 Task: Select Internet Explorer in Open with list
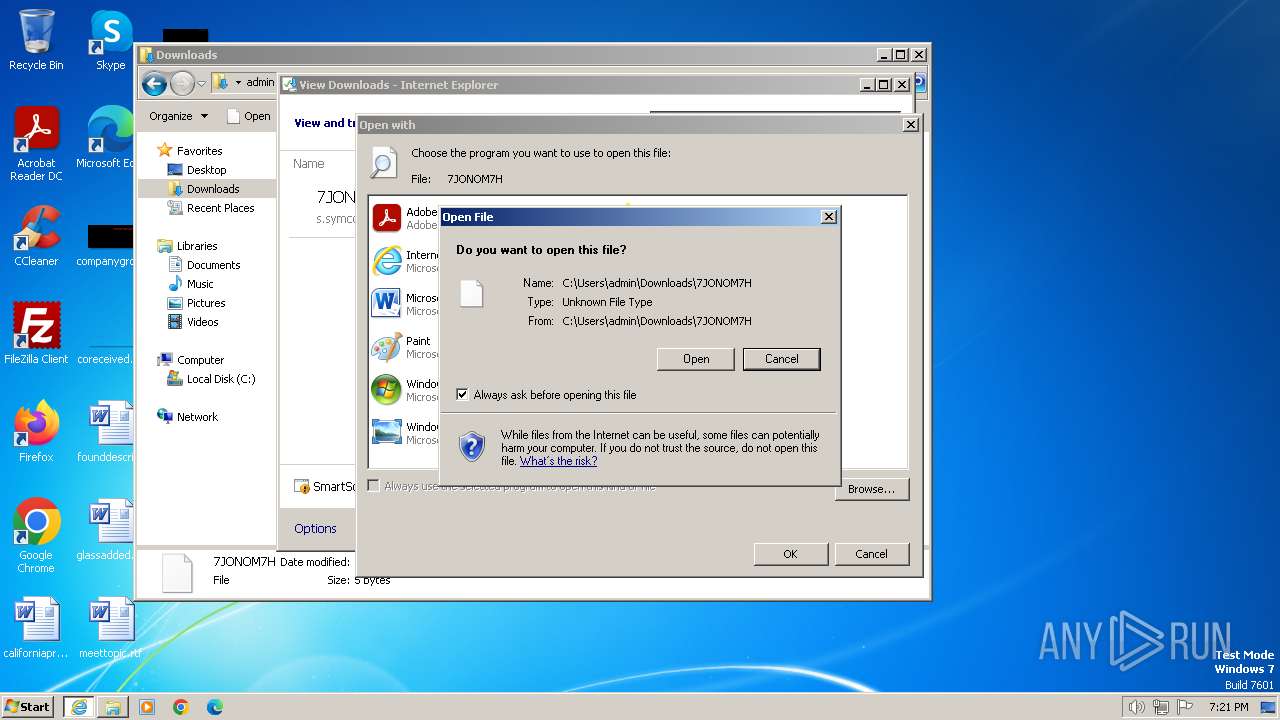[x=386, y=260]
